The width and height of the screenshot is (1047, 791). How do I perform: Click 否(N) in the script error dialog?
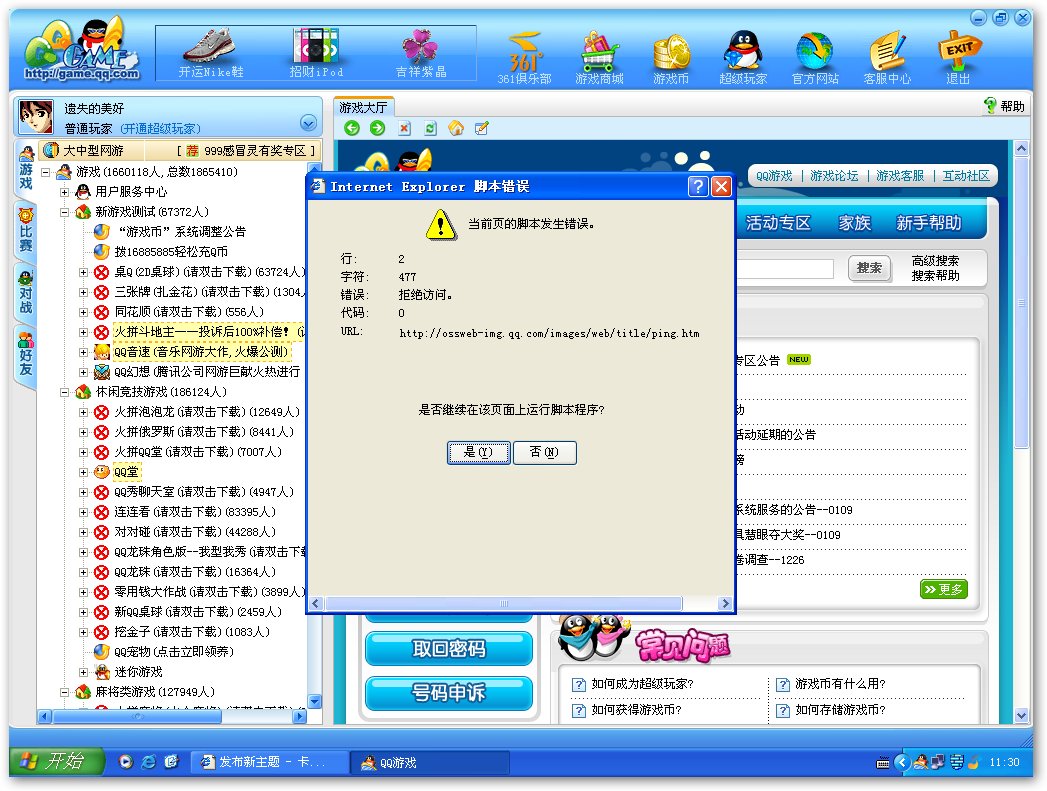[x=544, y=452]
